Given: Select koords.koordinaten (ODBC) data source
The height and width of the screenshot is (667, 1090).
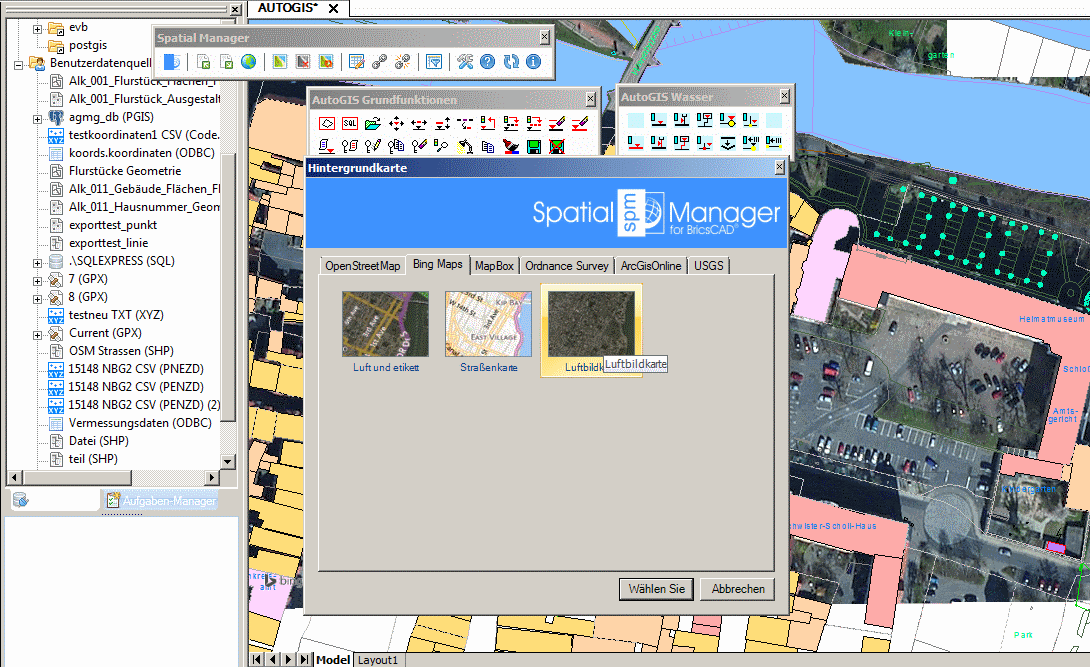Looking at the screenshot, I should pos(142,153).
